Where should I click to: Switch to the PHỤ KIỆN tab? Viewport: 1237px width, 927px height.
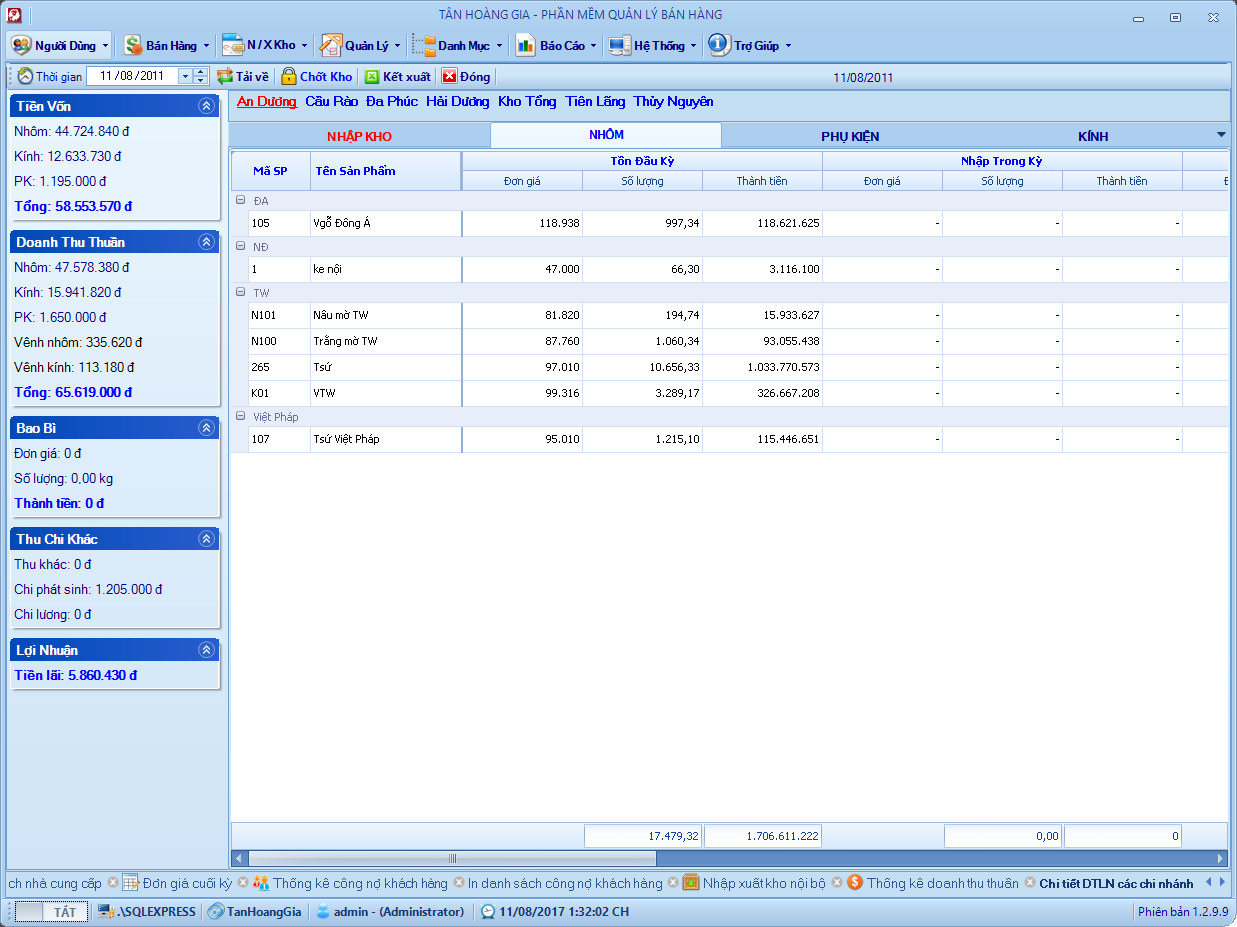point(850,136)
